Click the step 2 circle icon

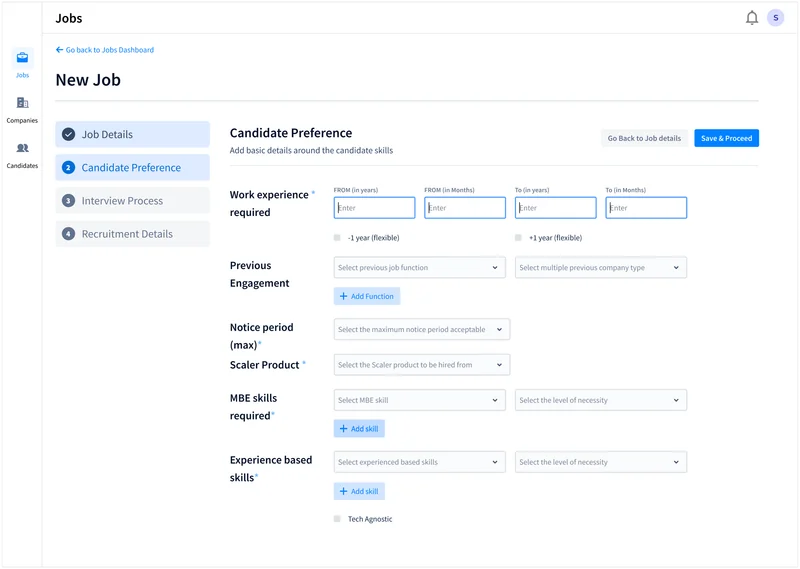tap(68, 167)
